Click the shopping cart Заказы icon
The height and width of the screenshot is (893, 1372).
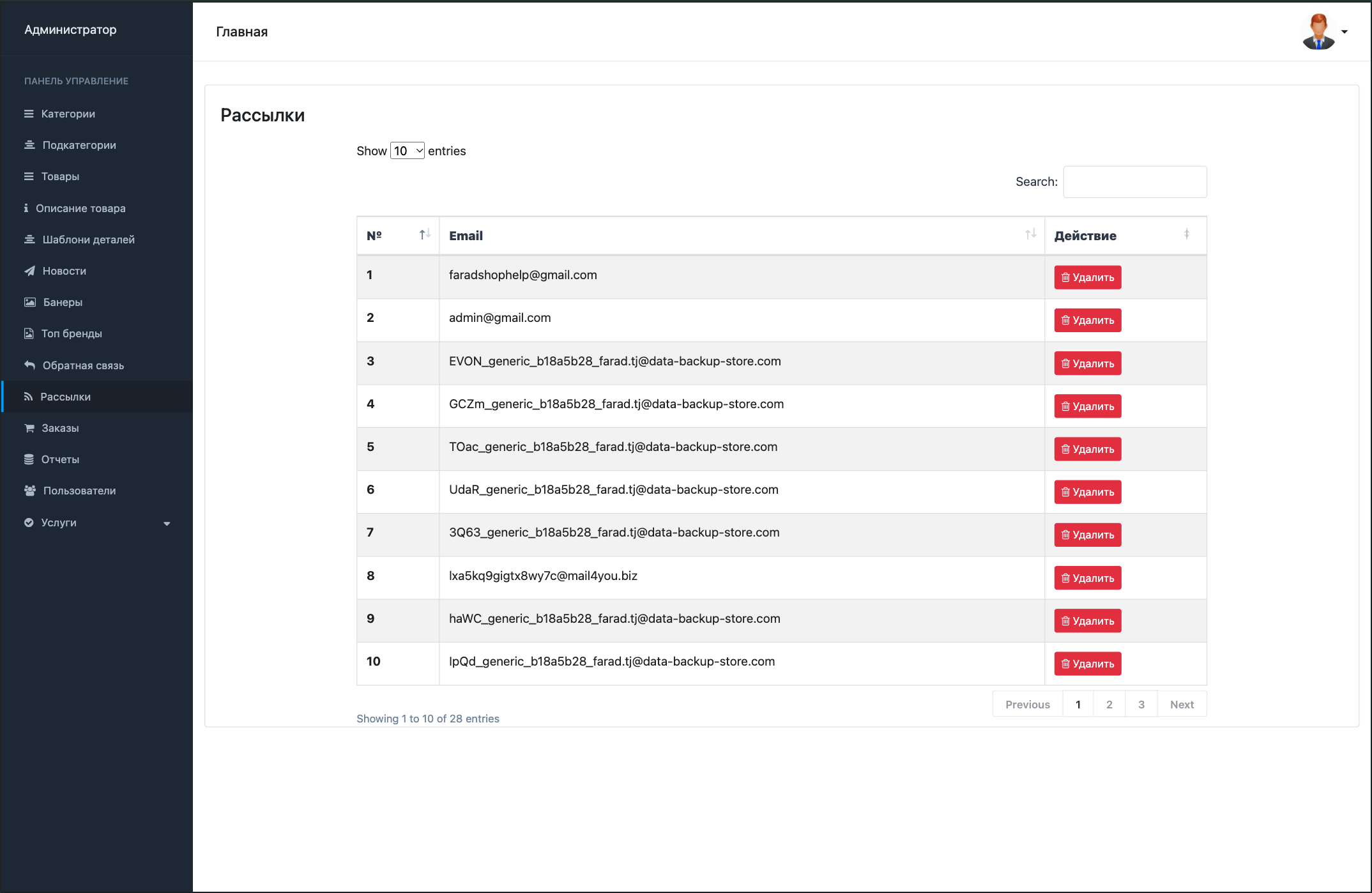pos(29,428)
